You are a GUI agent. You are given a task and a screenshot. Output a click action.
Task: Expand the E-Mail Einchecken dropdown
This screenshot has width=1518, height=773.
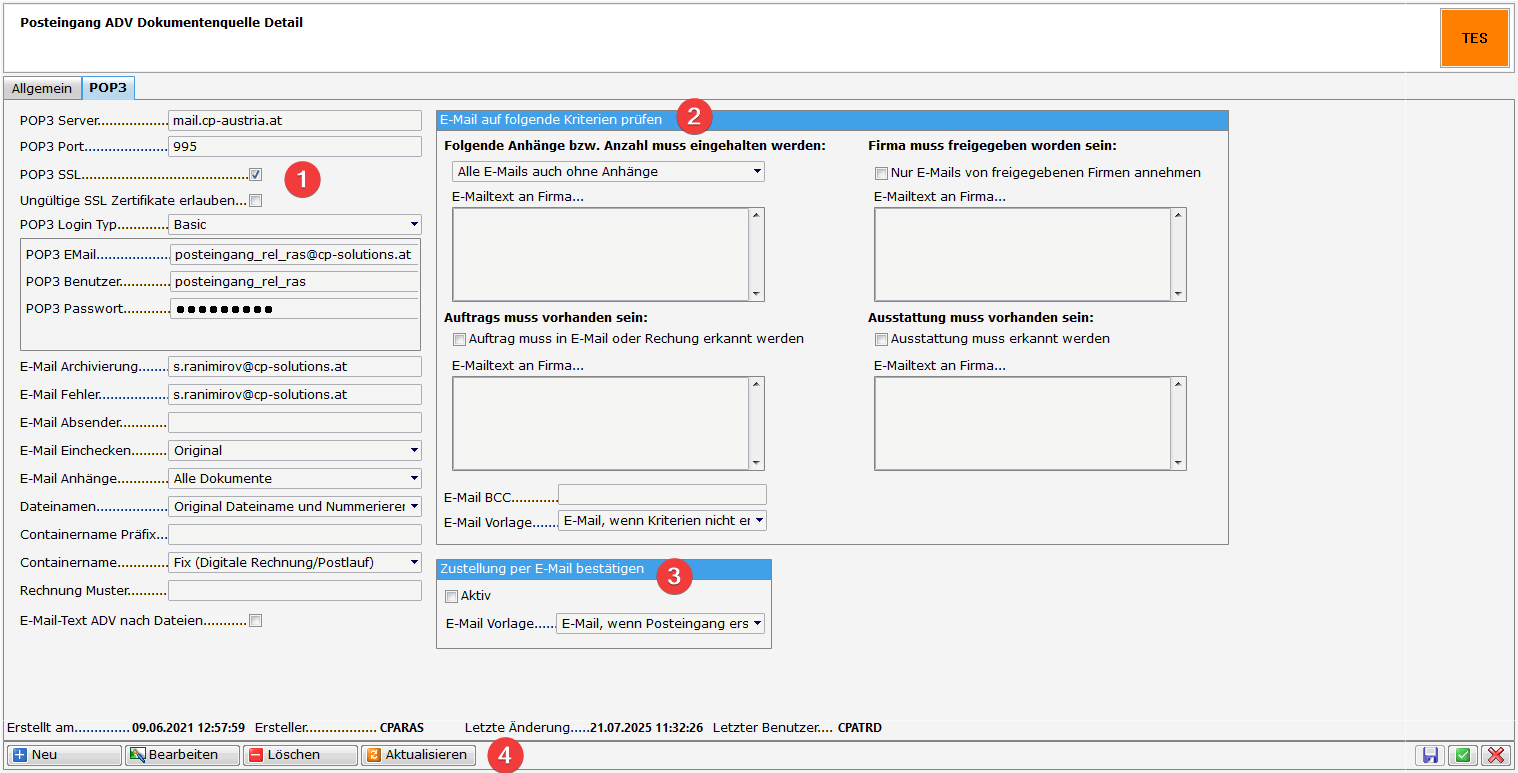tap(295, 451)
